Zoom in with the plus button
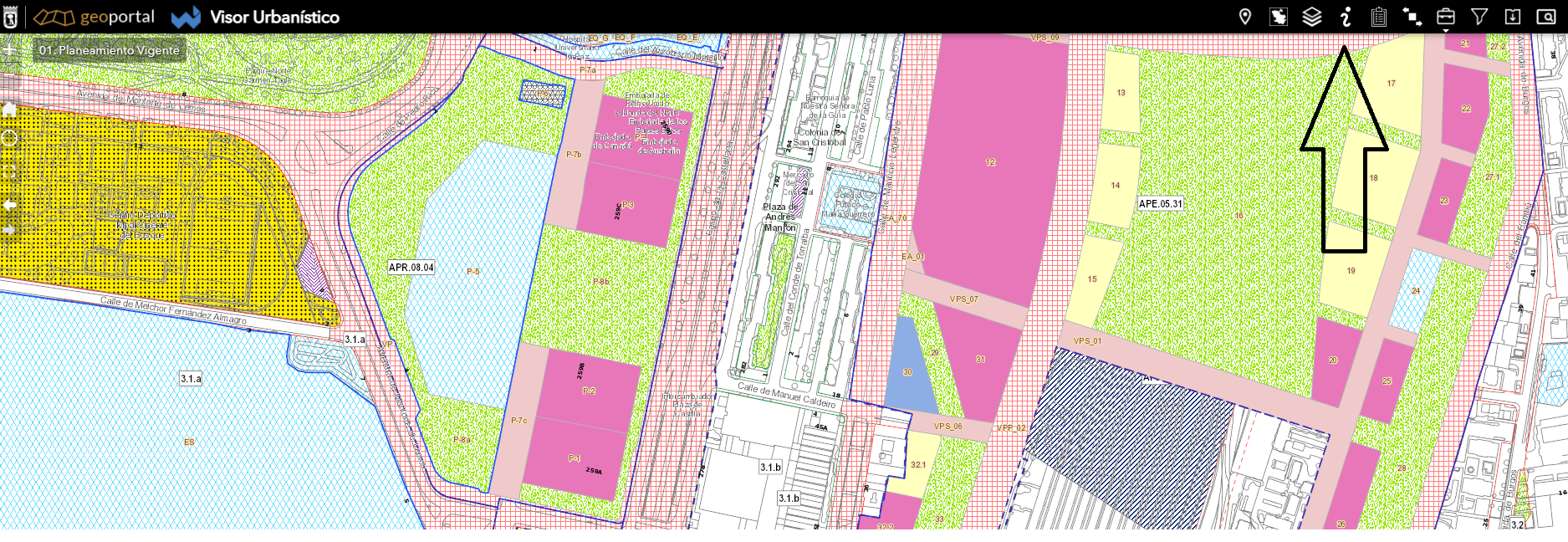 click(9, 50)
